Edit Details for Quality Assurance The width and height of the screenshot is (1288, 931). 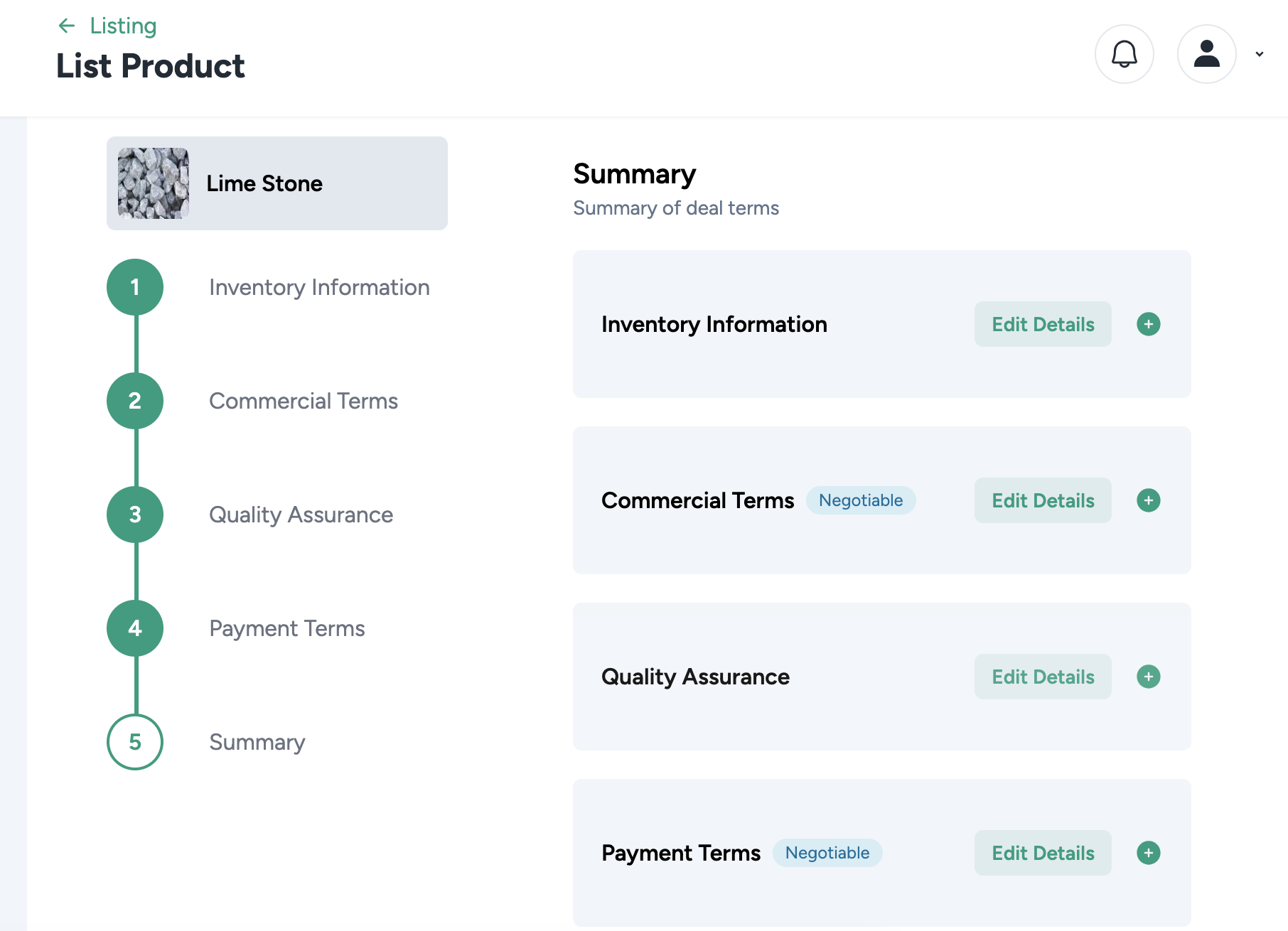pyautogui.click(x=1042, y=677)
